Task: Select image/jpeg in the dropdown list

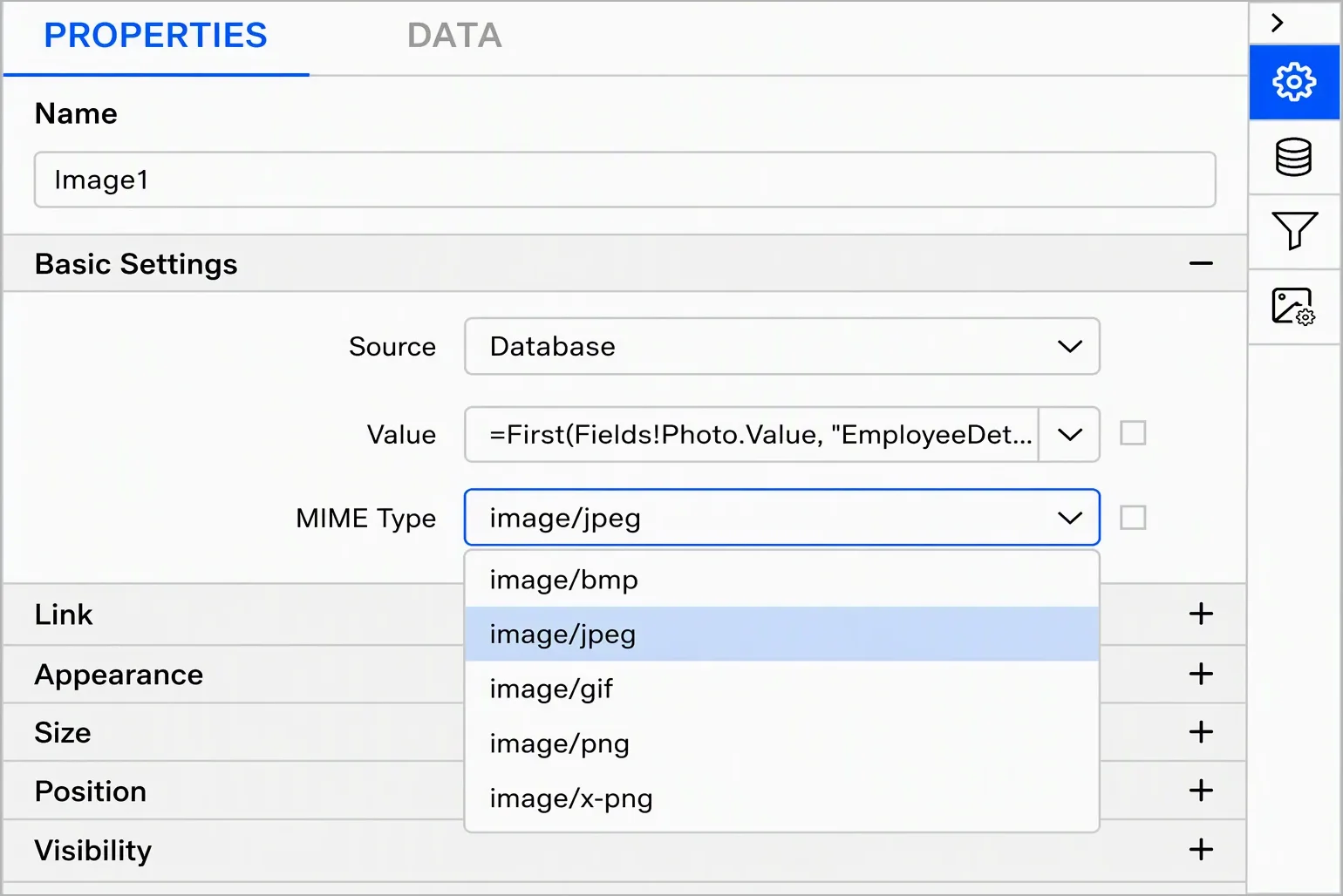Action: 782,634
